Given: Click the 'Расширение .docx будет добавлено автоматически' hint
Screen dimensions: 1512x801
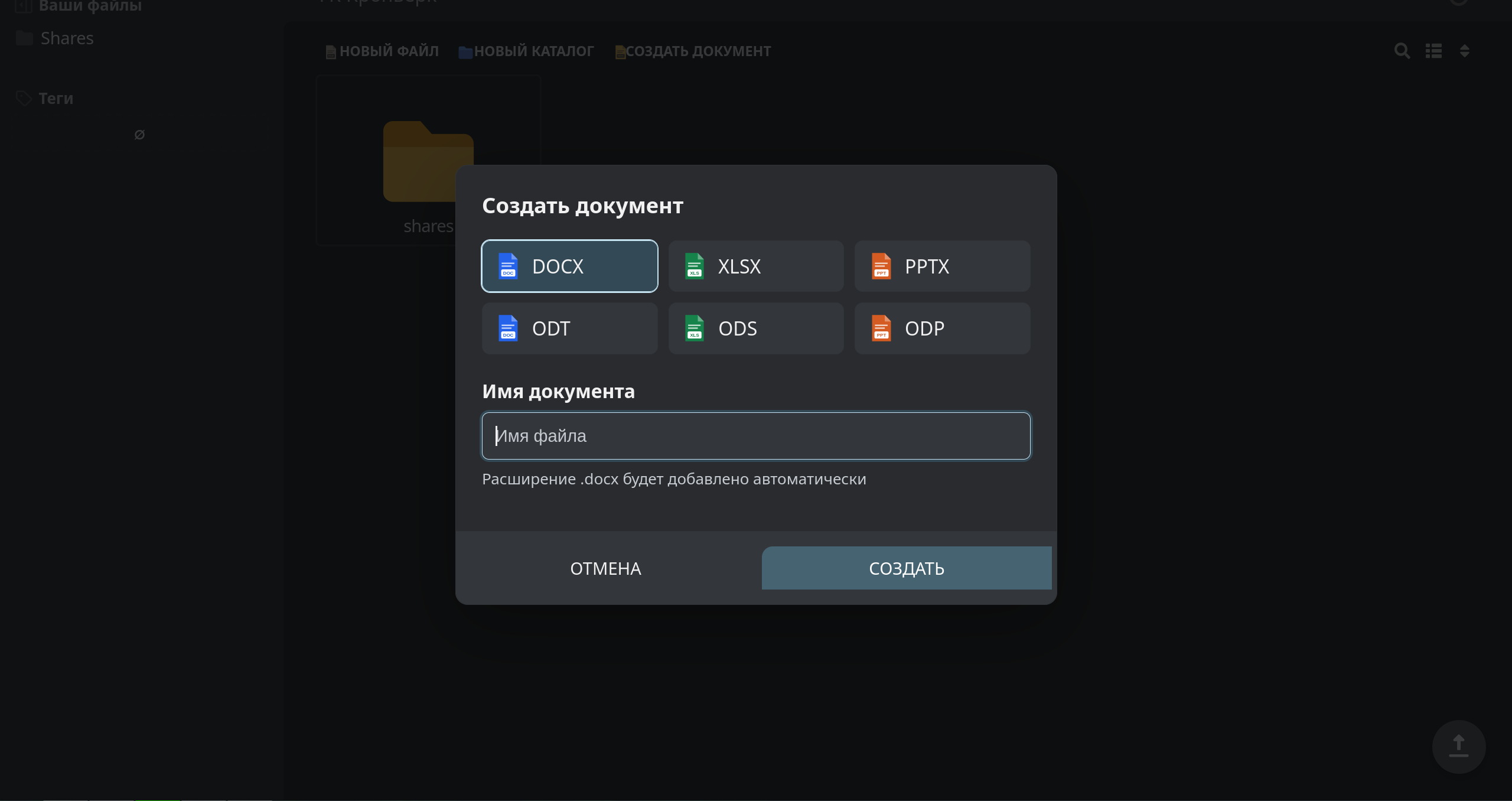Looking at the screenshot, I should click(674, 479).
